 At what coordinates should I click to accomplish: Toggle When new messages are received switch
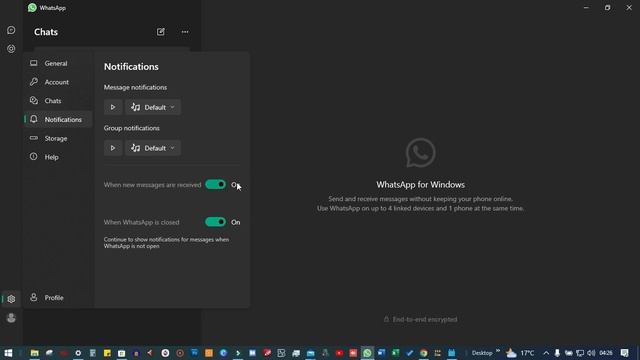pos(216,184)
